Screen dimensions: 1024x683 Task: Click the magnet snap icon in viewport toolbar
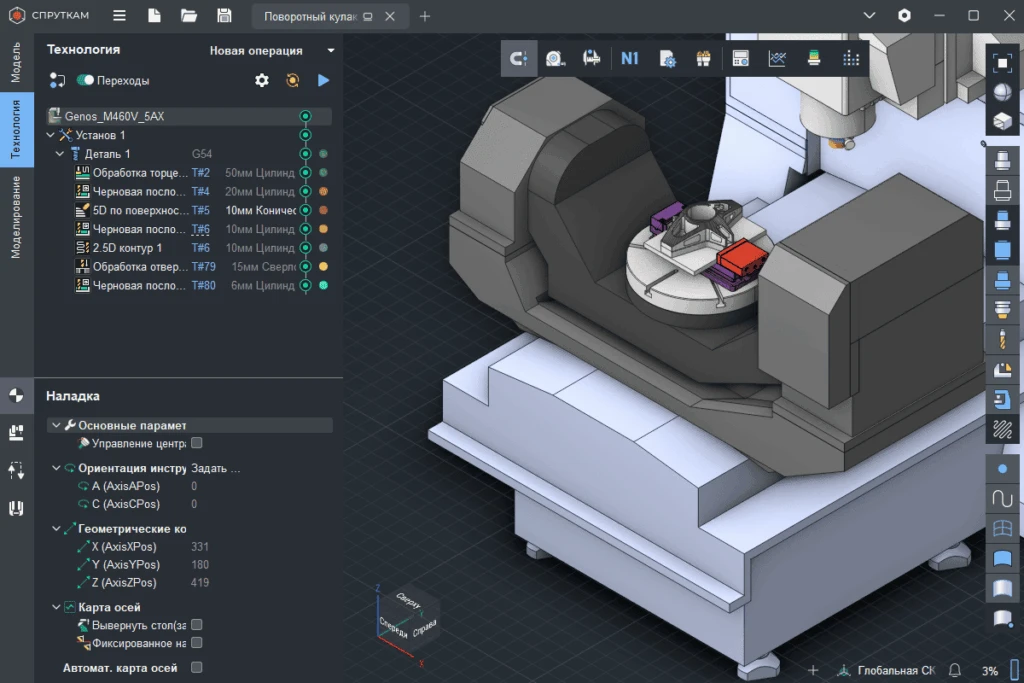(x=519, y=59)
